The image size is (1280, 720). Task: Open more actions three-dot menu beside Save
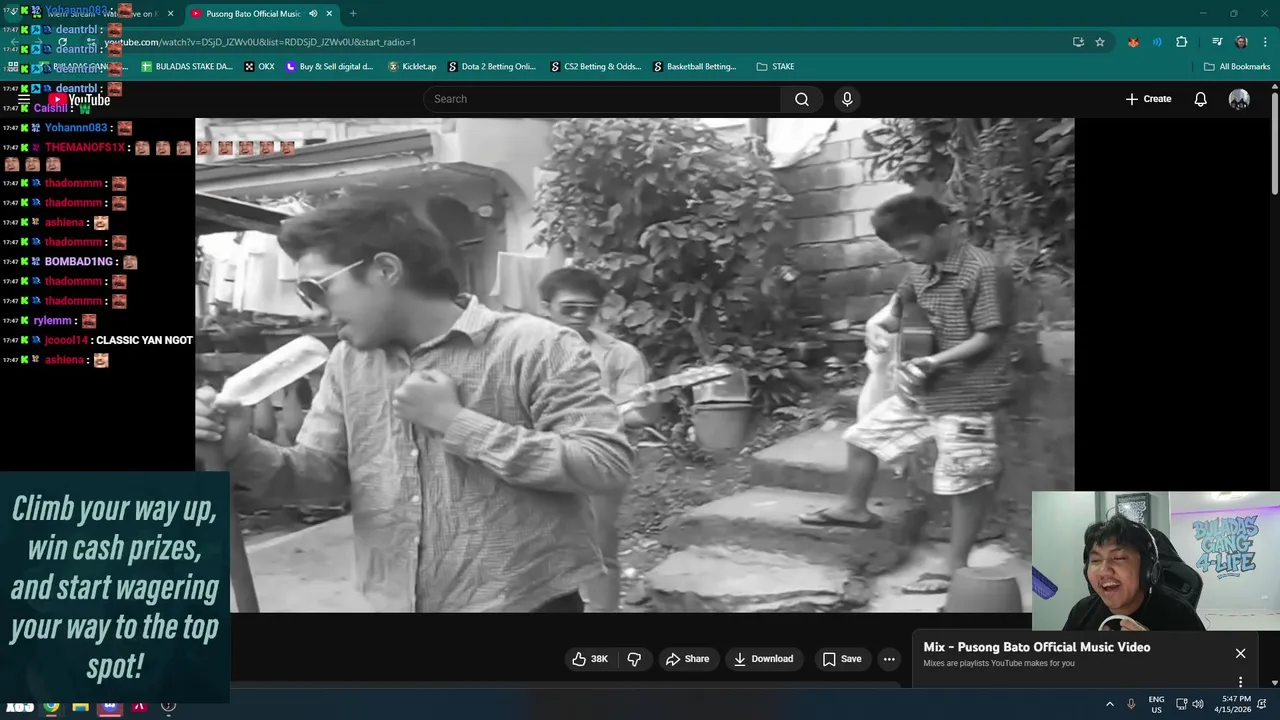click(x=889, y=659)
